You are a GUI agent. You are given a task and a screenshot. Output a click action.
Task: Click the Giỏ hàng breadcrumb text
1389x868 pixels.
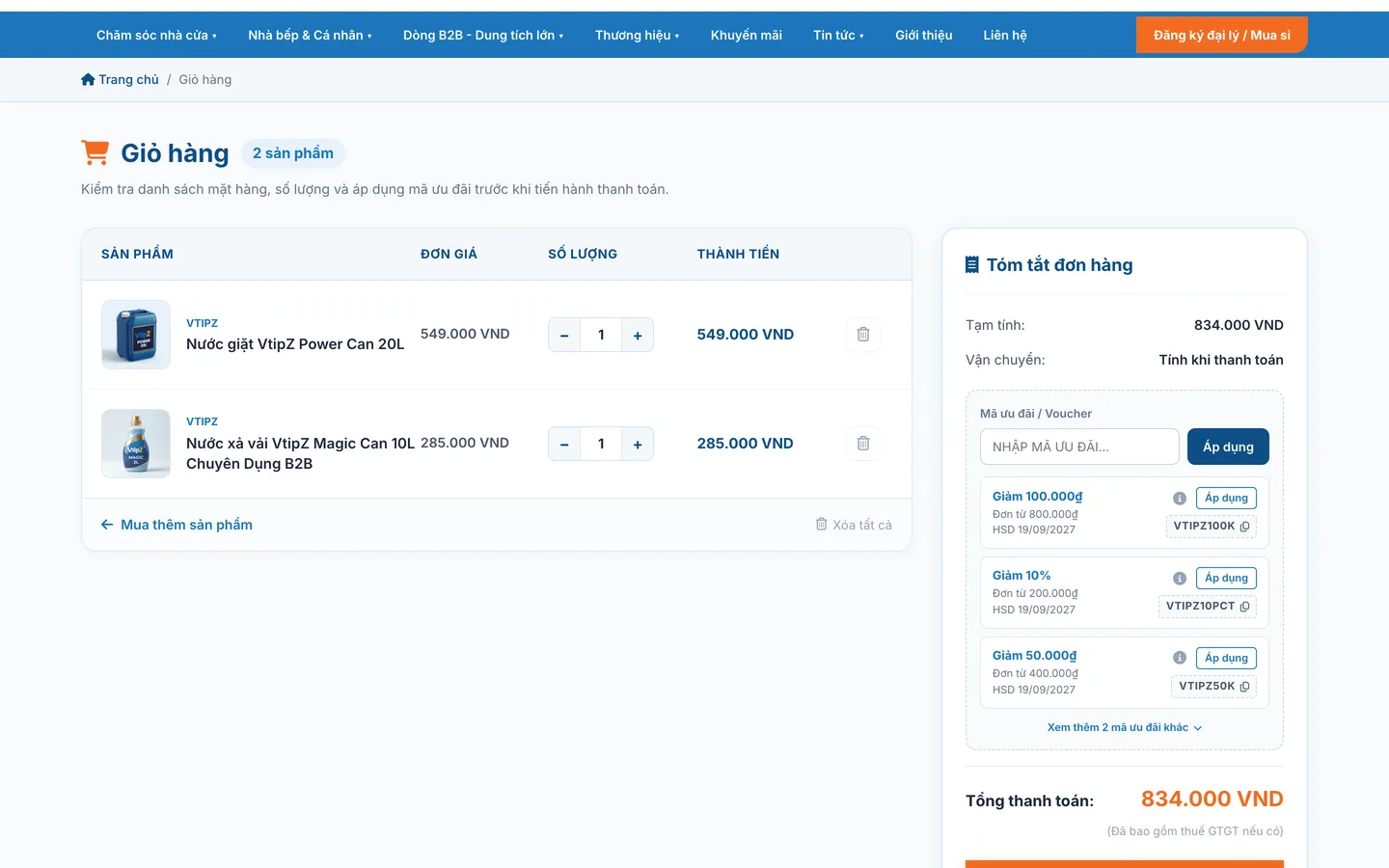[205, 79]
